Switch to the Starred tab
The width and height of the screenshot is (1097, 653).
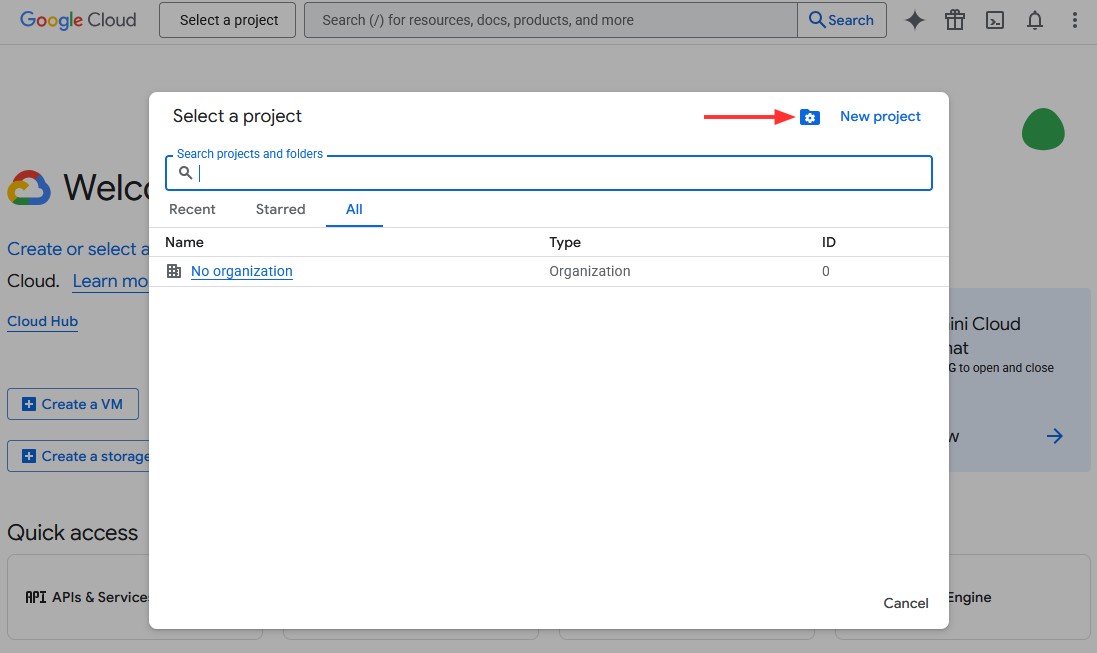[x=280, y=209]
